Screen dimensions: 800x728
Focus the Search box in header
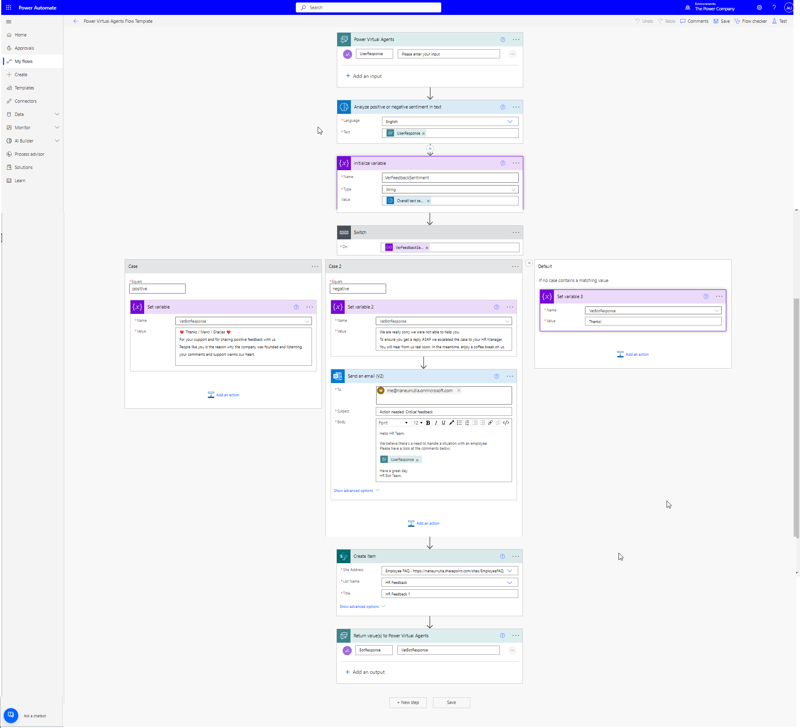click(x=368, y=8)
